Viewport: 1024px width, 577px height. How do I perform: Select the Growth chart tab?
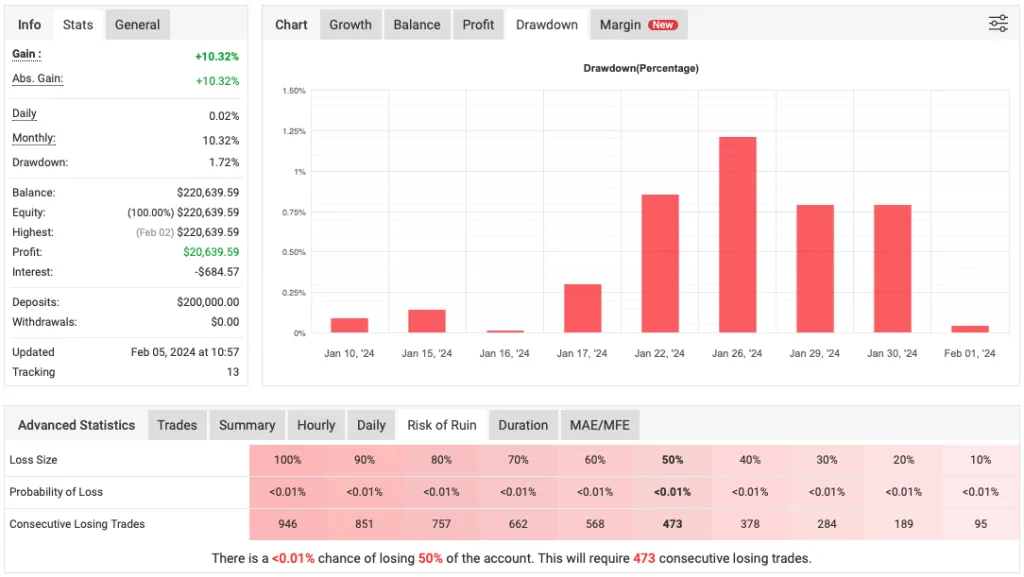tap(350, 24)
